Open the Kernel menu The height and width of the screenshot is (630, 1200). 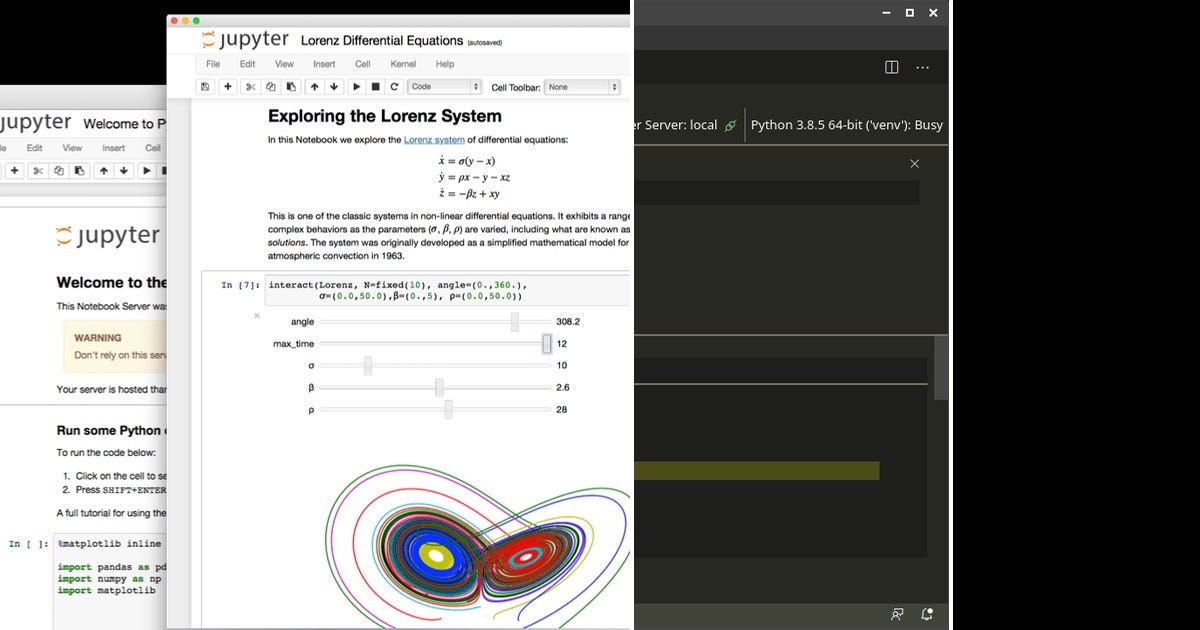pyautogui.click(x=403, y=63)
